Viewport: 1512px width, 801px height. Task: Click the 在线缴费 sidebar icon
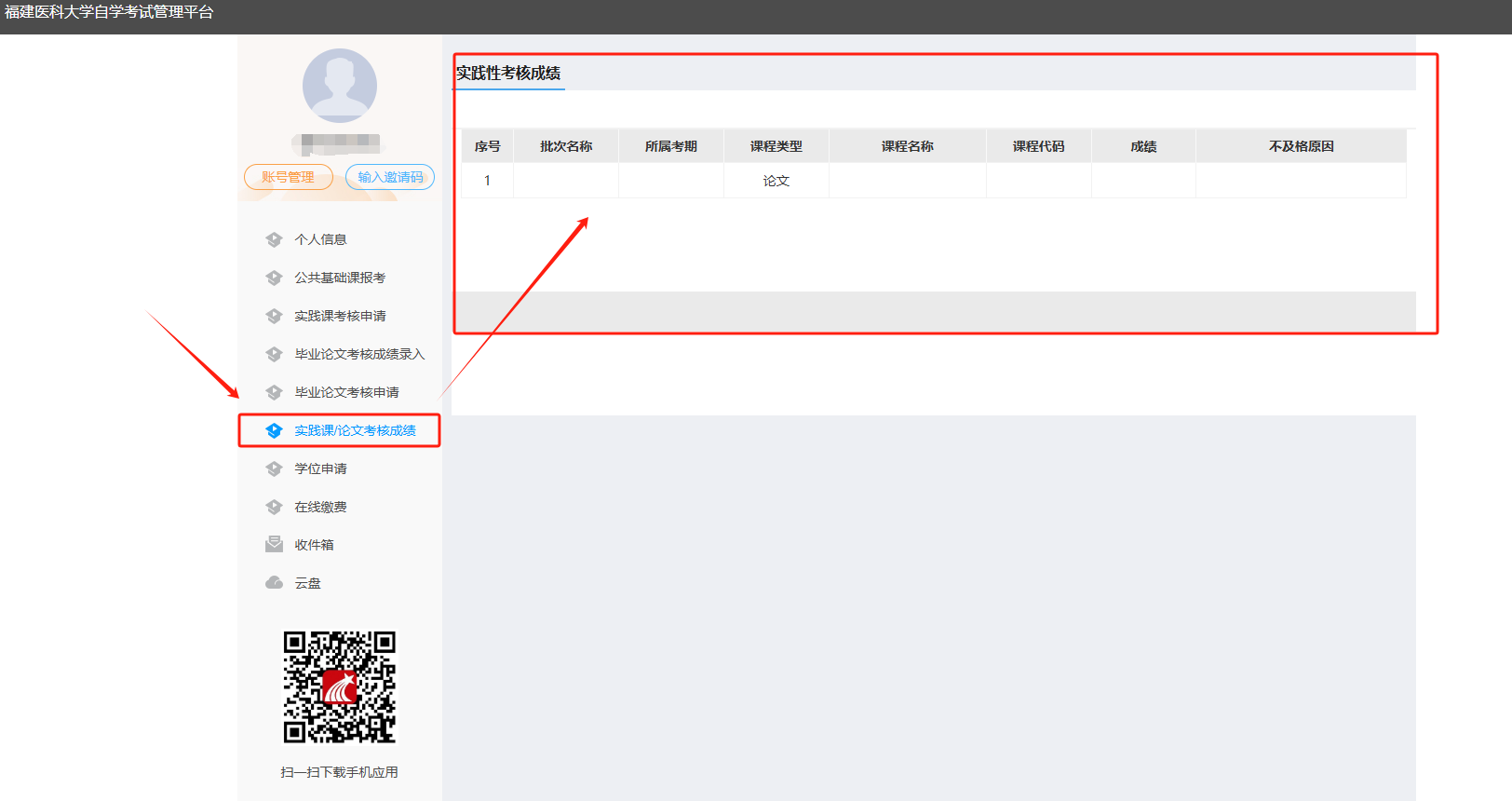[274, 507]
